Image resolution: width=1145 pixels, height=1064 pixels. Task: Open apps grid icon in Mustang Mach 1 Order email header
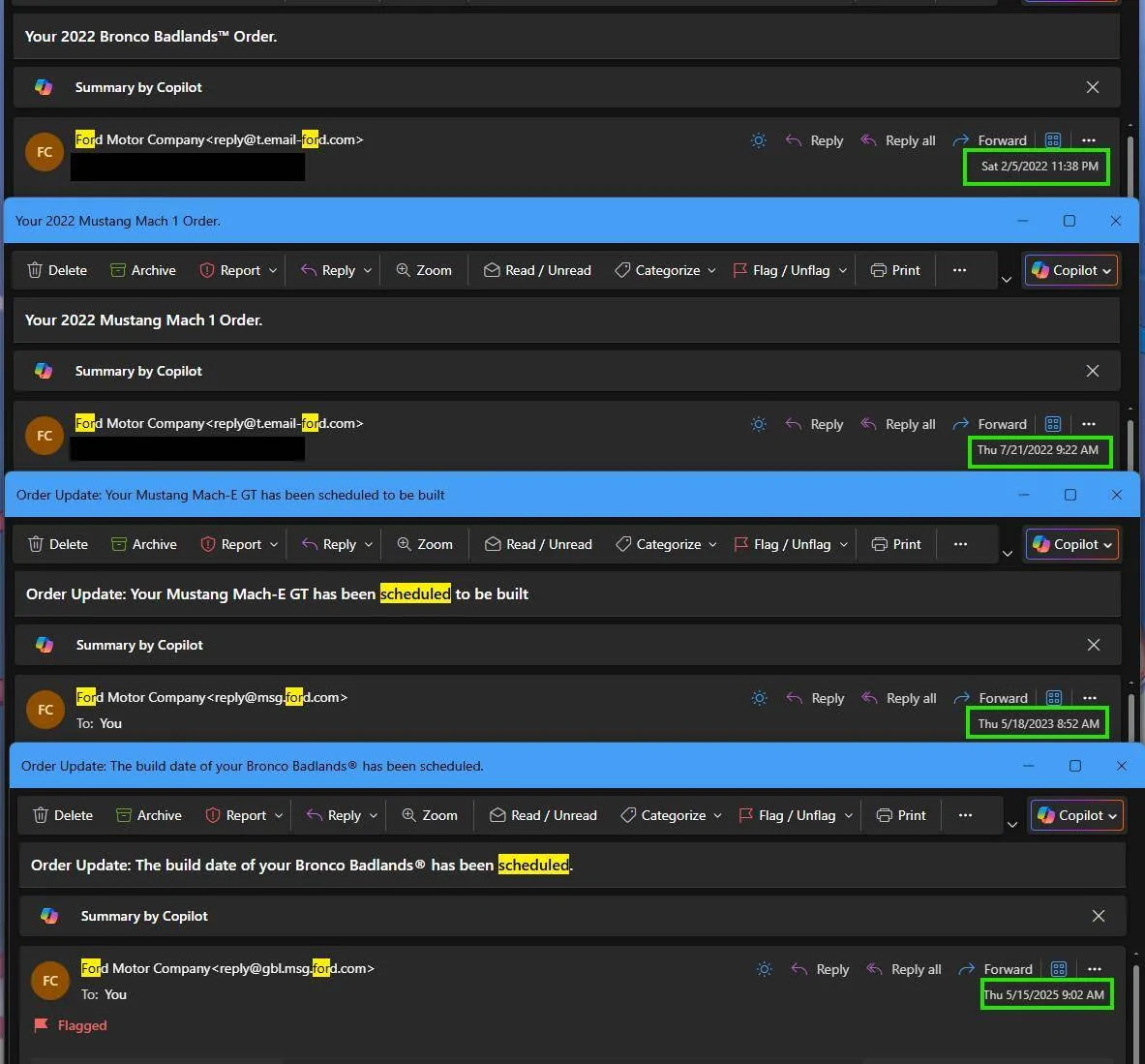click(1053, 424)
